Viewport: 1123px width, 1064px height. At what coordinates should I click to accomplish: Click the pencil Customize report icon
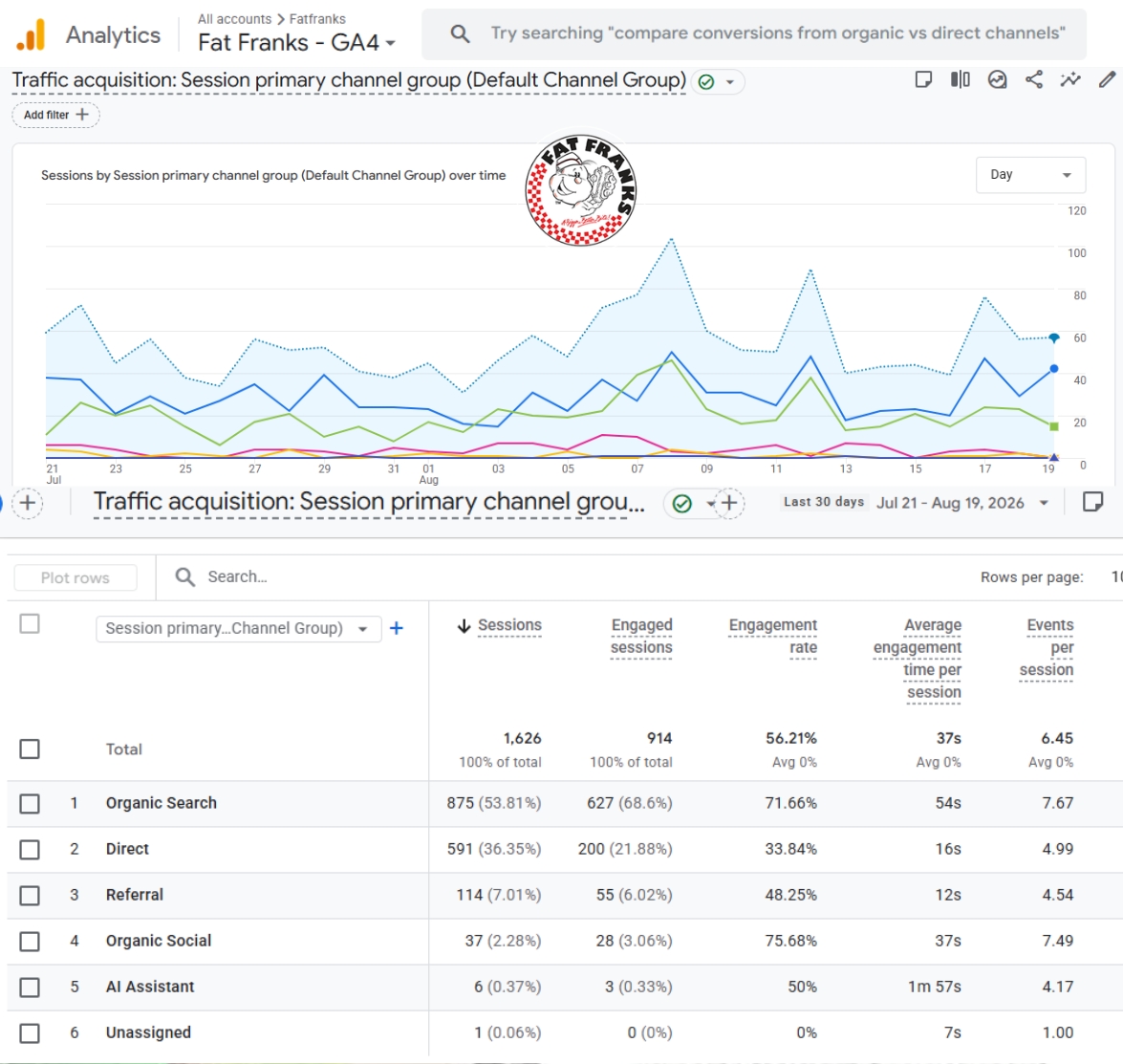(1107, 79)
